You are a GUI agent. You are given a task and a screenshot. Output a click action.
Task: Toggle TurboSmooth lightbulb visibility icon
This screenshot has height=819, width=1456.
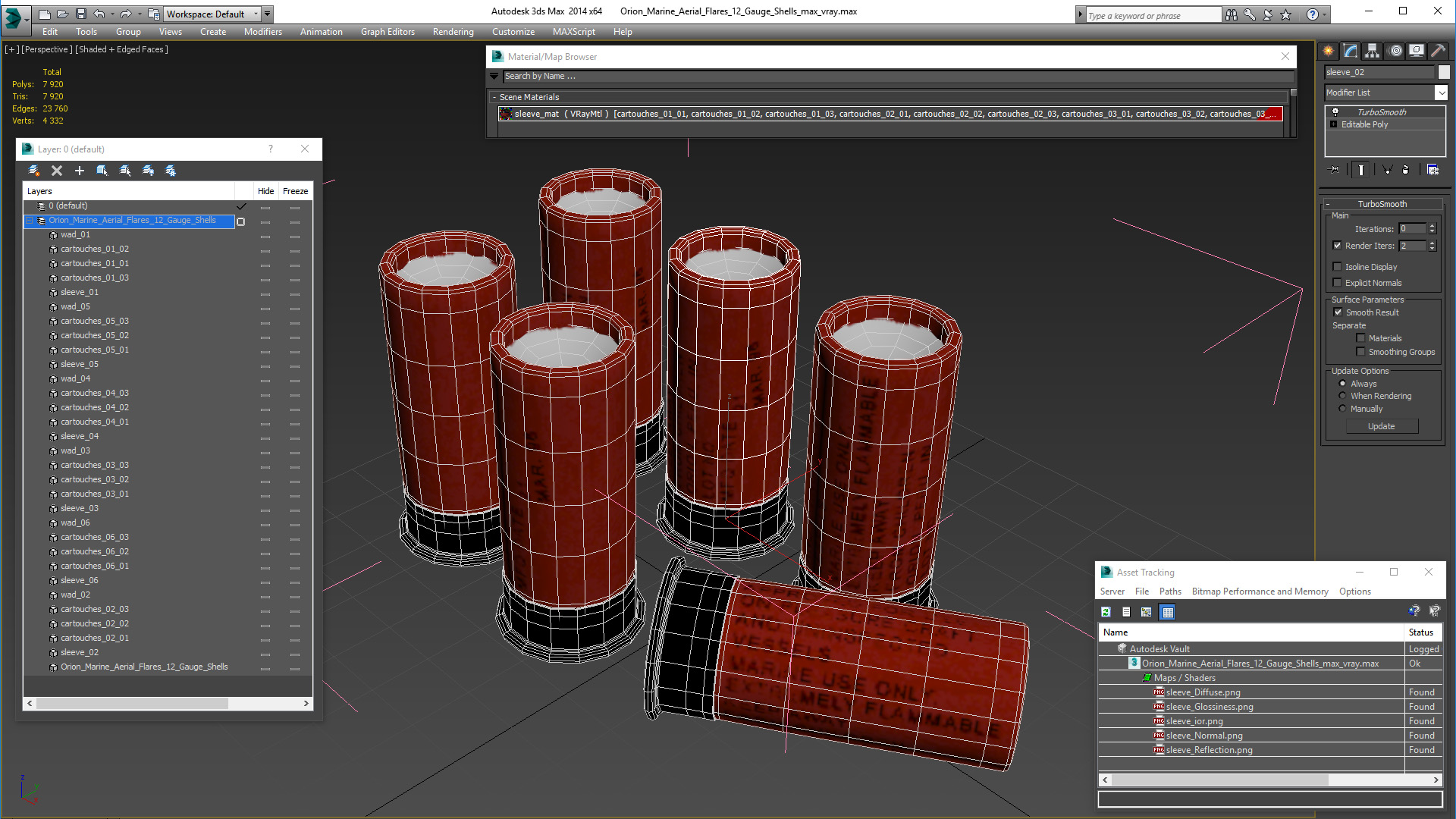[1335, 112]
